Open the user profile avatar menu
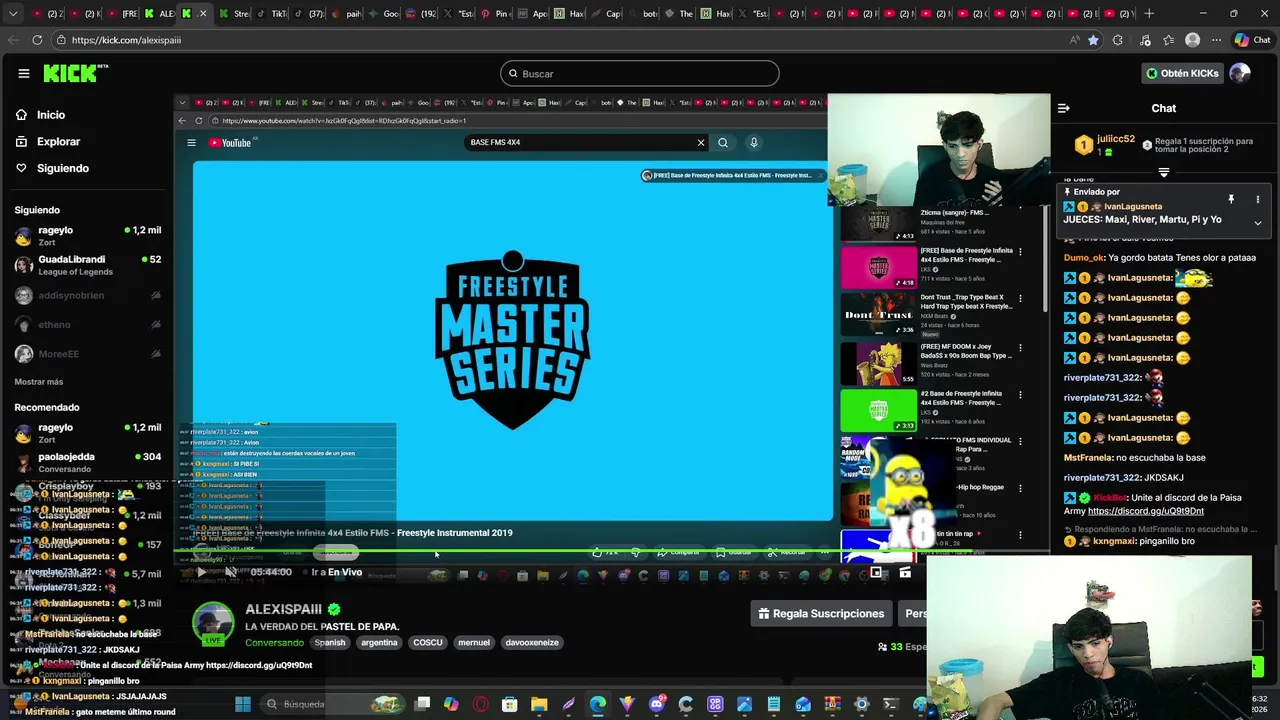 (1240, 73)
